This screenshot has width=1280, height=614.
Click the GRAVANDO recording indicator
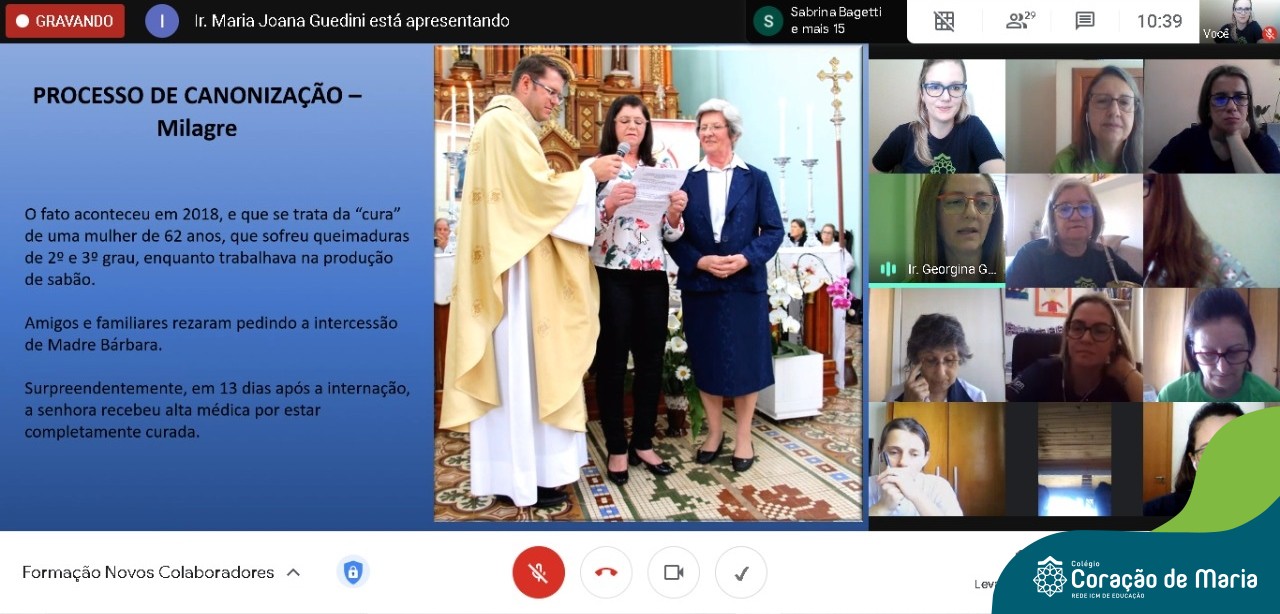pyautogui.click(x=65, y=21)
